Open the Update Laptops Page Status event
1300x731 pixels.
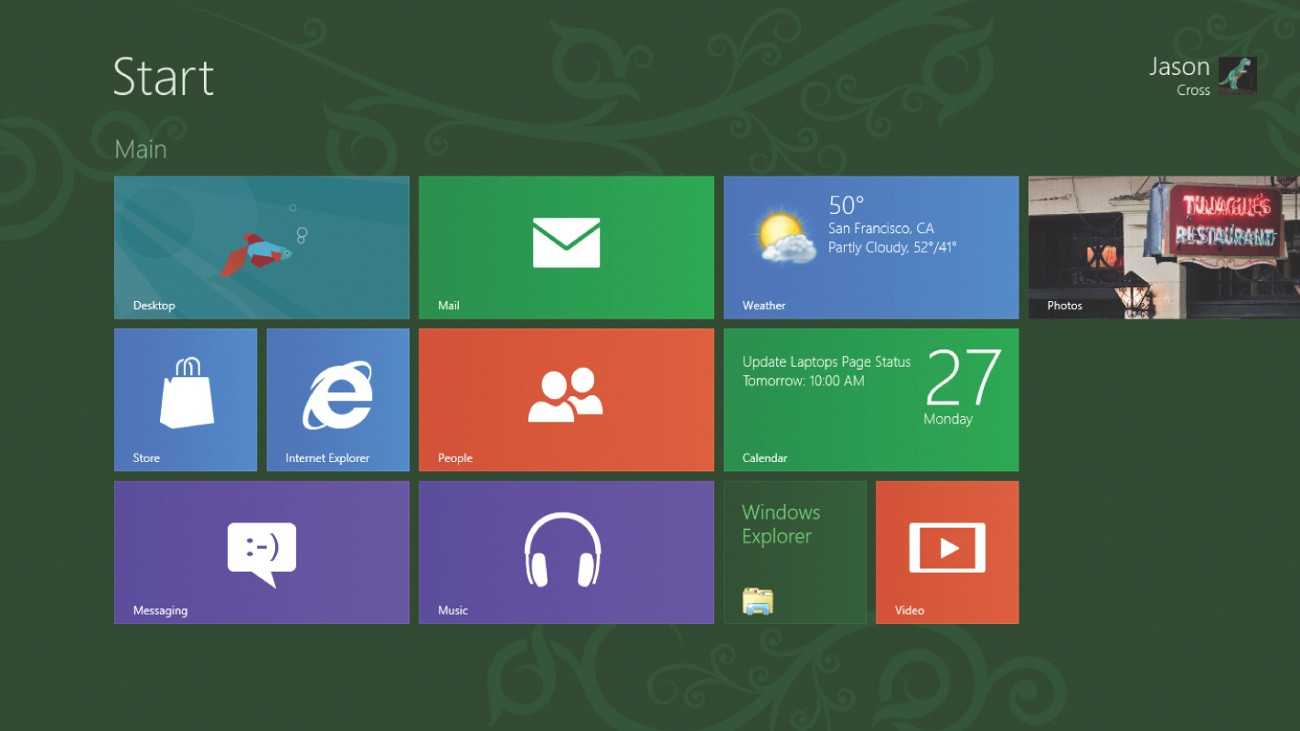click(826, 371)
